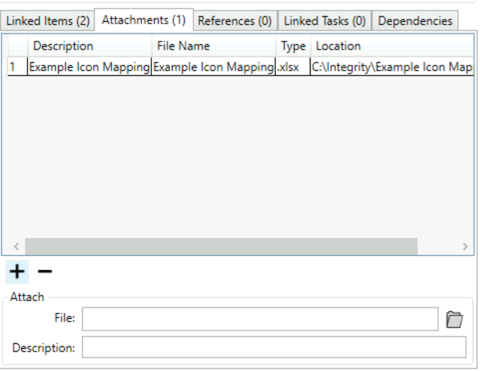480x371 pixels.
Task: Sort by the File Name column header
Action: [214, 46]
